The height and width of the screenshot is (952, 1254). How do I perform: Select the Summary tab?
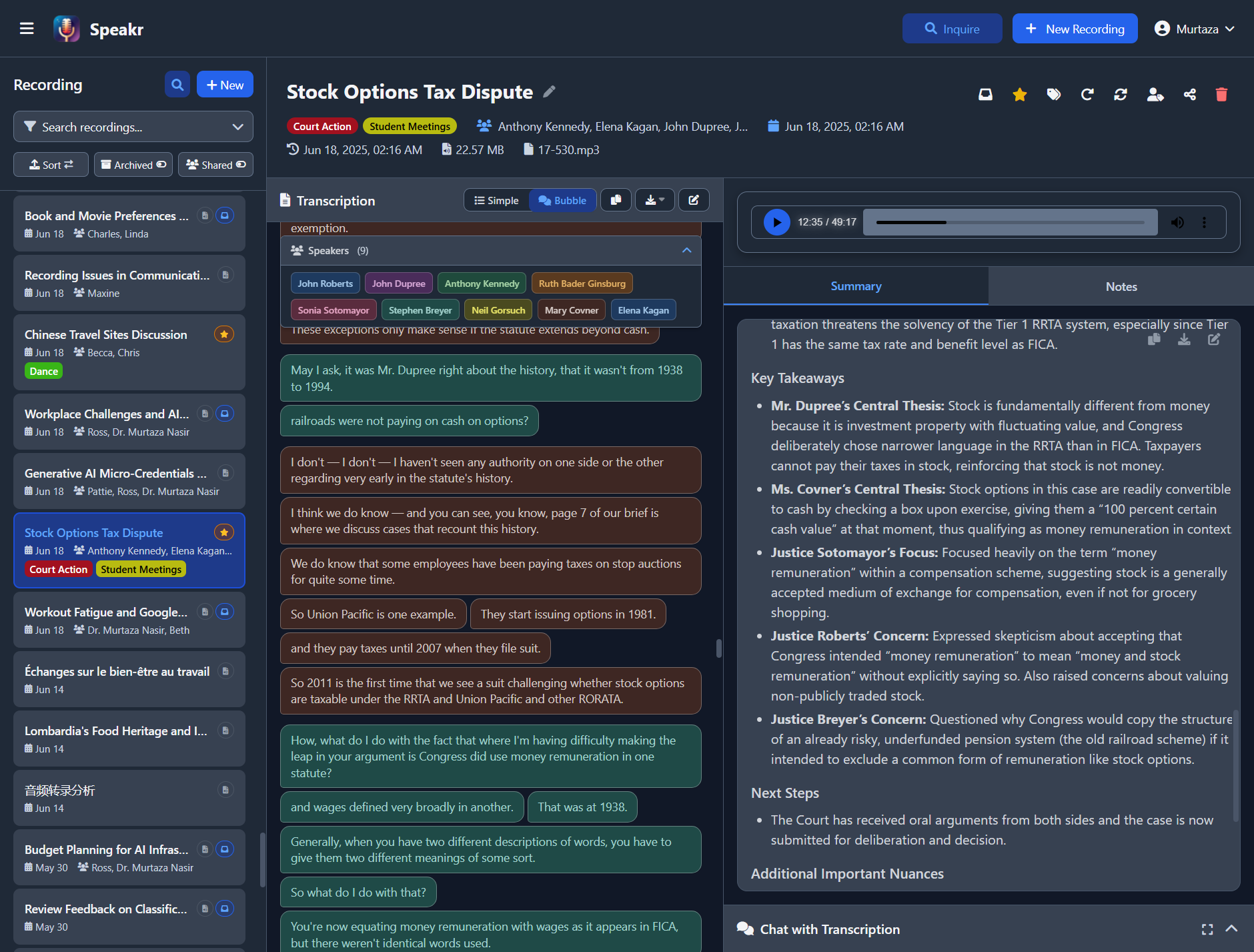(x=856, y=286)
